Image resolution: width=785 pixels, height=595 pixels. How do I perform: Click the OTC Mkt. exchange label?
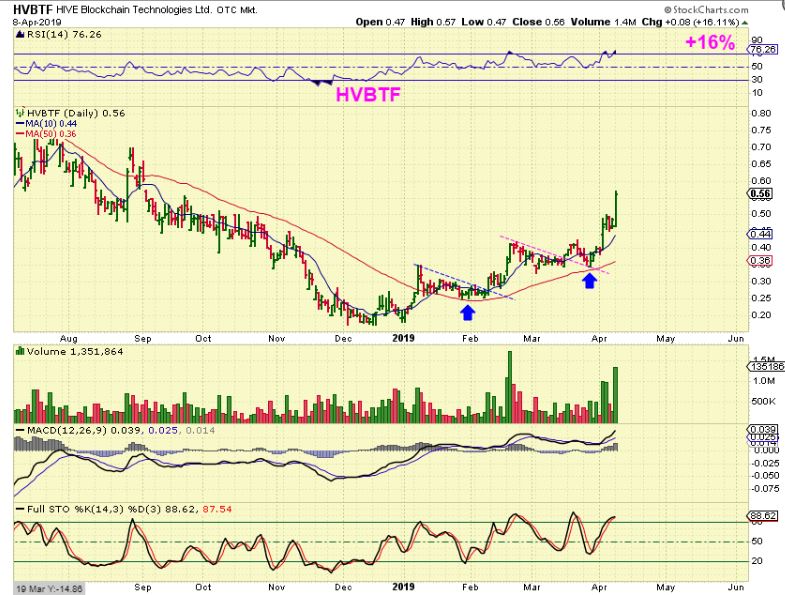(x=237, y=10)
